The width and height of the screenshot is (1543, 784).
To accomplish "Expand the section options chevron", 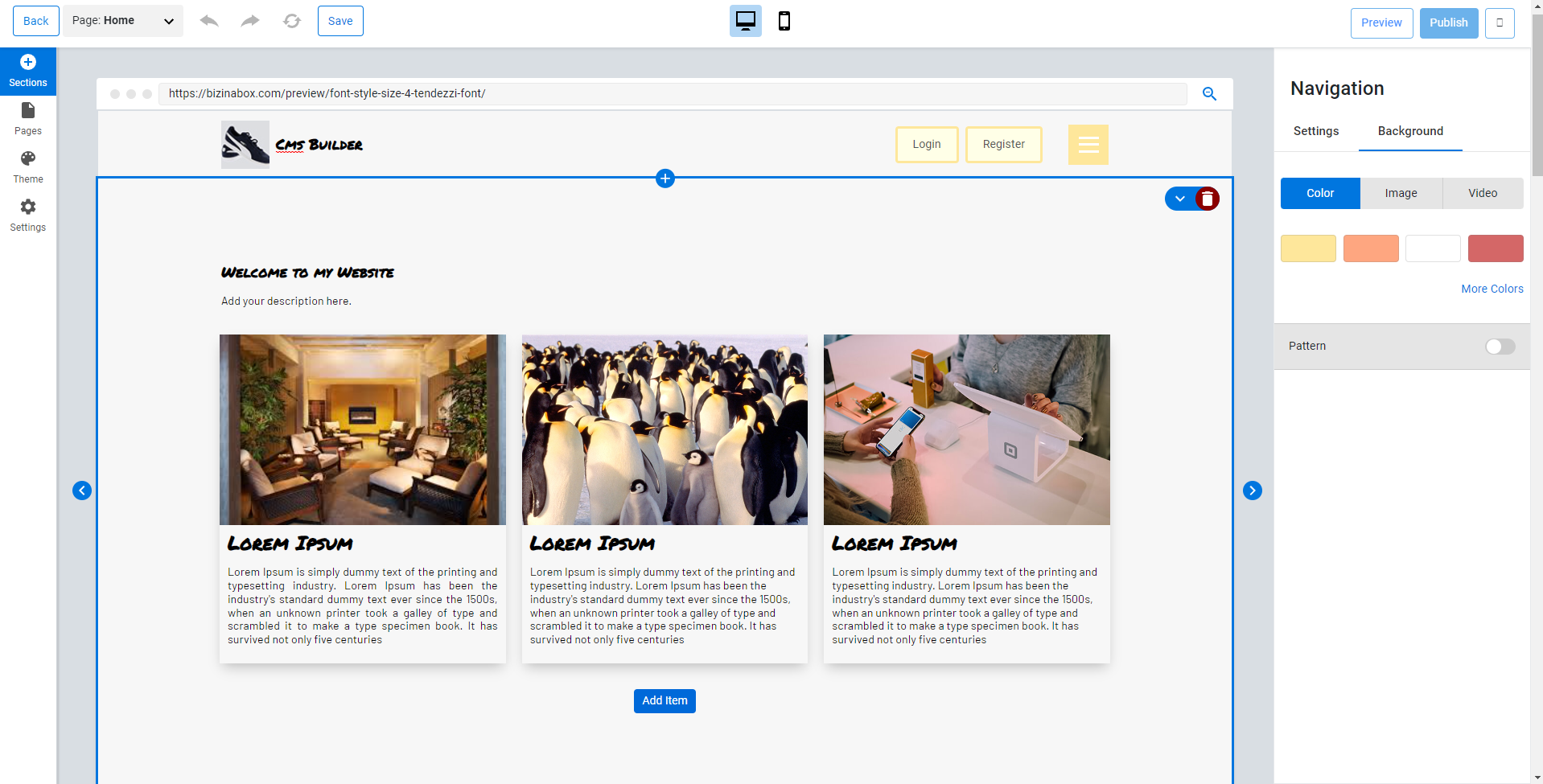I will coord(1179,198).
